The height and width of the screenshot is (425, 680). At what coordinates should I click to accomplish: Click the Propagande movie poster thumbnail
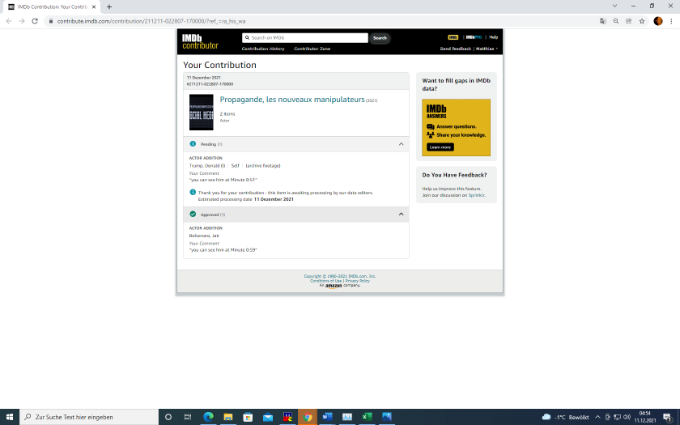[201, 112]
